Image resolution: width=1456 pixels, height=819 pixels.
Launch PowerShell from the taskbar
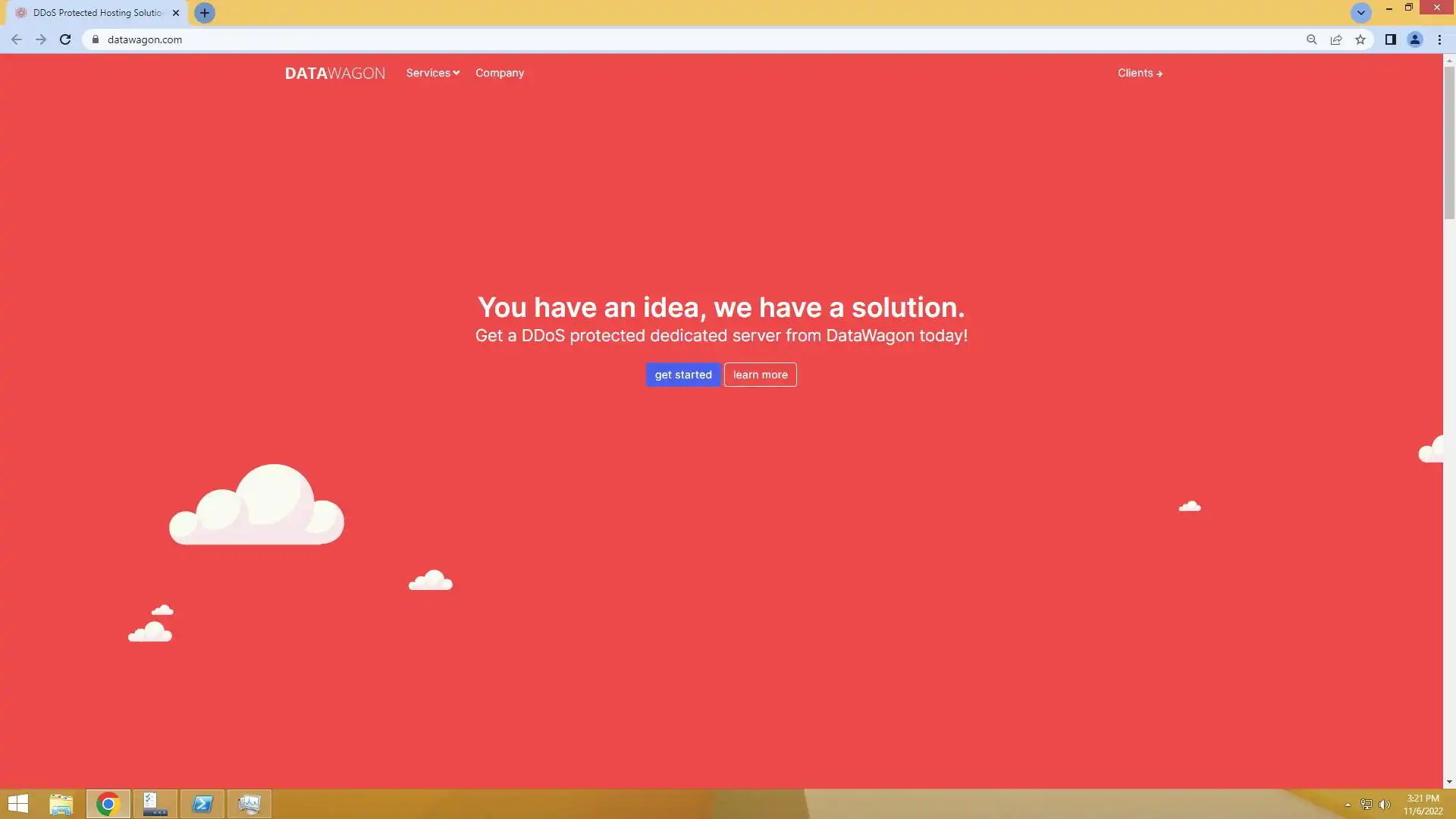point(202,804)
